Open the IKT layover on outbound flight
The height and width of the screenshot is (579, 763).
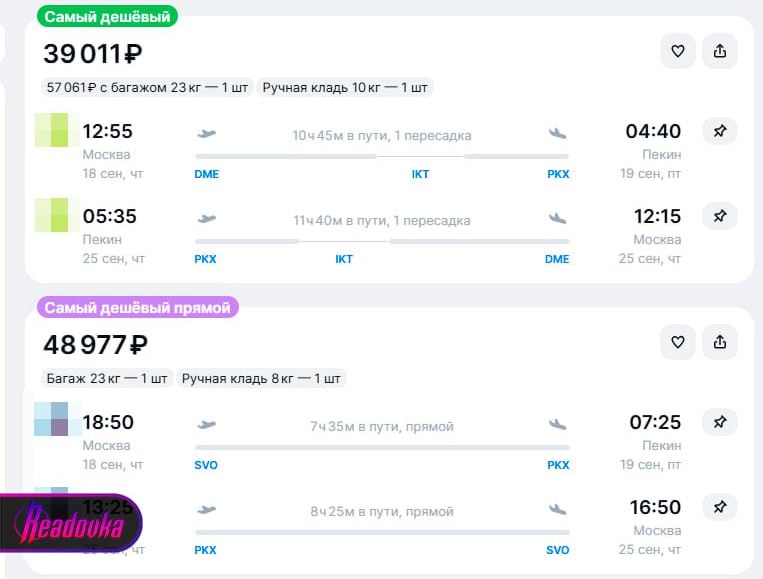420,174
